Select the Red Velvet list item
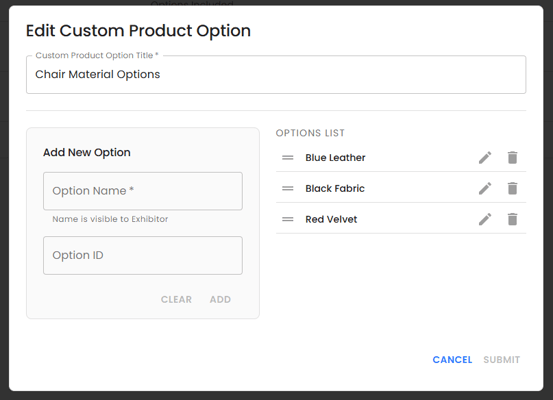 401,219
